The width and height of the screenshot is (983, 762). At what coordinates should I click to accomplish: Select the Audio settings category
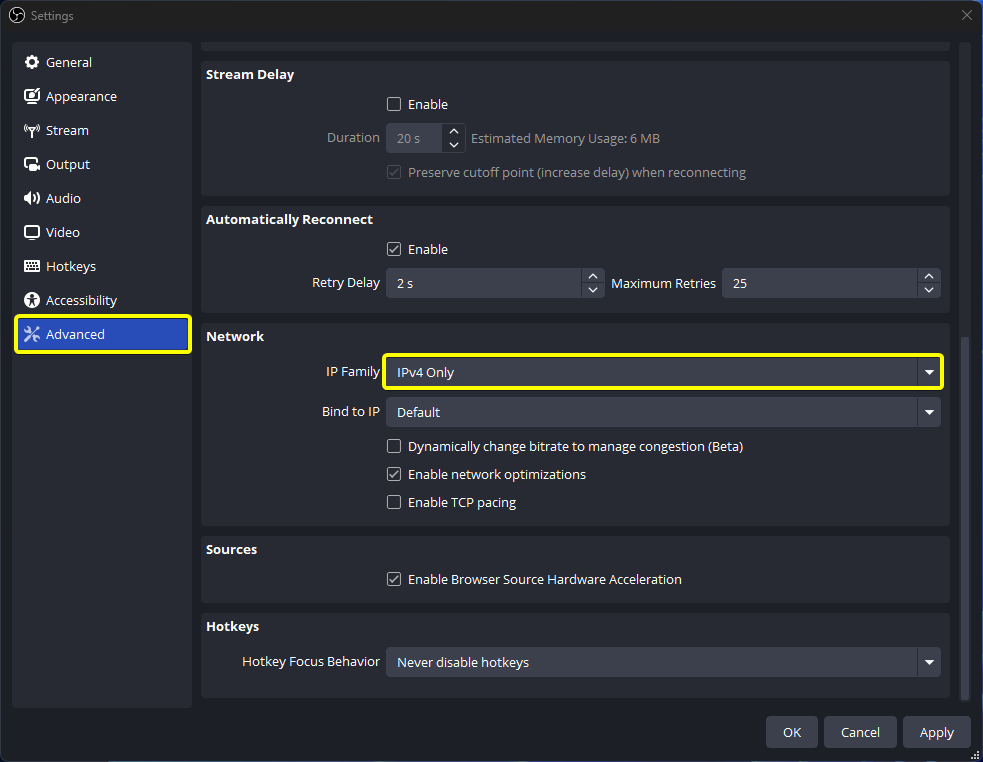point(103,198)
